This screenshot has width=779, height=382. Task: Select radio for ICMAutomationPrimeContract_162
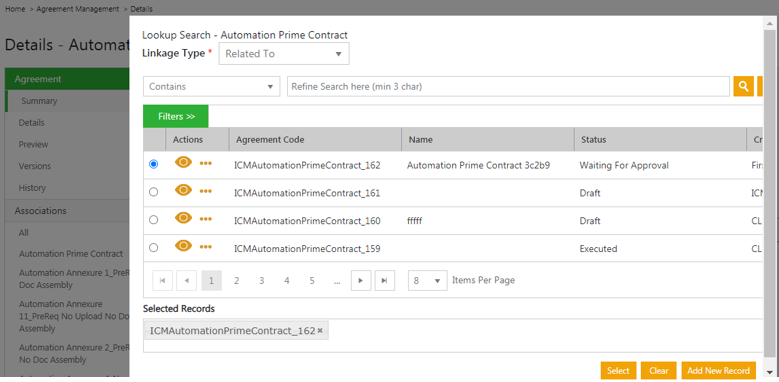(x=154, y=164)
